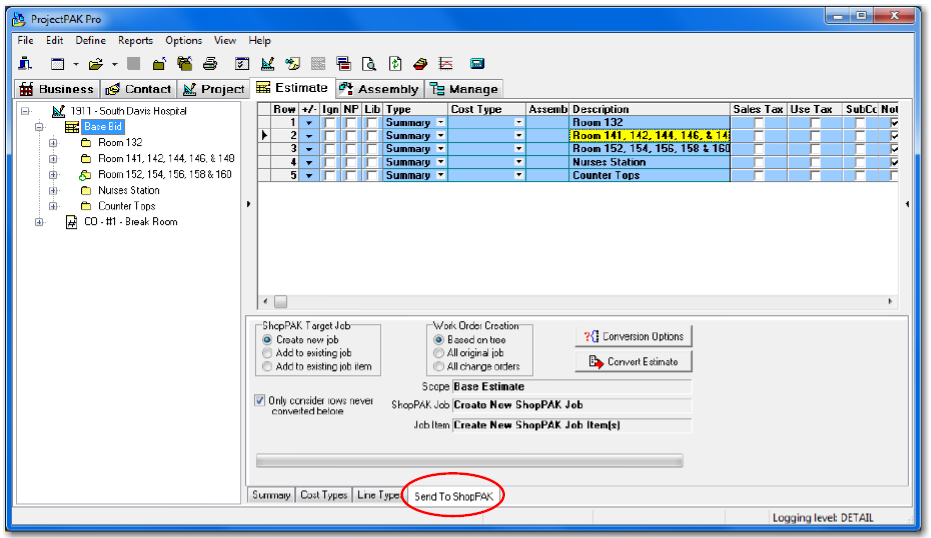Viewport: 931px width, 538px height.
Task: Choose 'All change orders' work order option
Action: click(x=439, y=366)
